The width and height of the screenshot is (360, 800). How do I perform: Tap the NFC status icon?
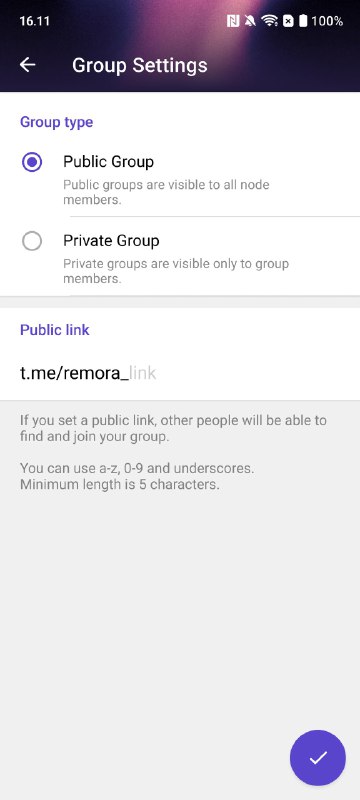pos(233,21)
